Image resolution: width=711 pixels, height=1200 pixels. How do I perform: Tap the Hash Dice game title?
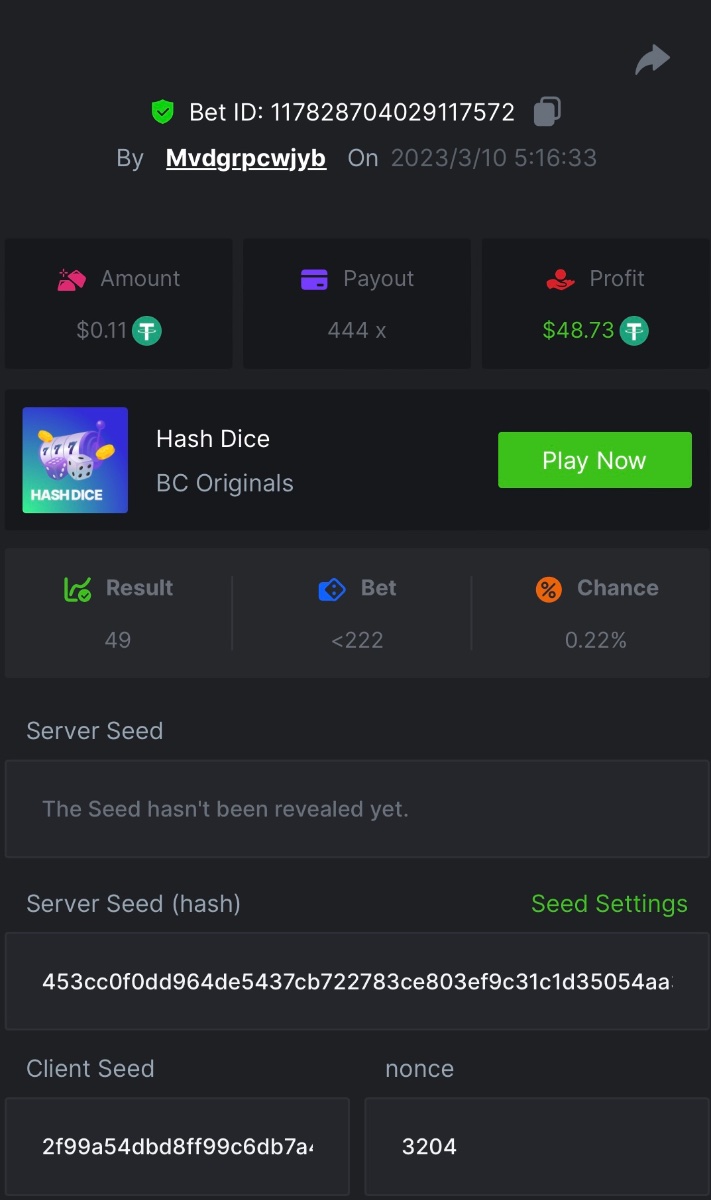pos(213,439)
